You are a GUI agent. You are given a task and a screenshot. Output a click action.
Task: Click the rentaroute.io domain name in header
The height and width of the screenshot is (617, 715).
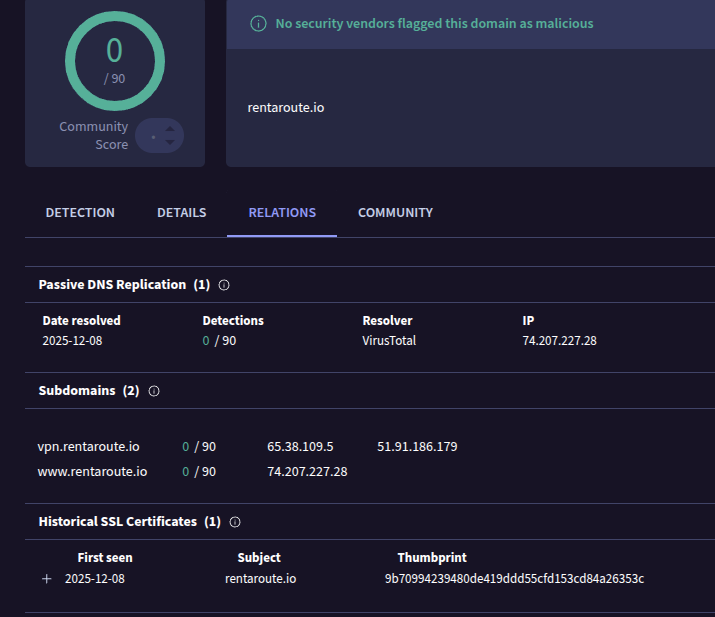tap(285, 108)
